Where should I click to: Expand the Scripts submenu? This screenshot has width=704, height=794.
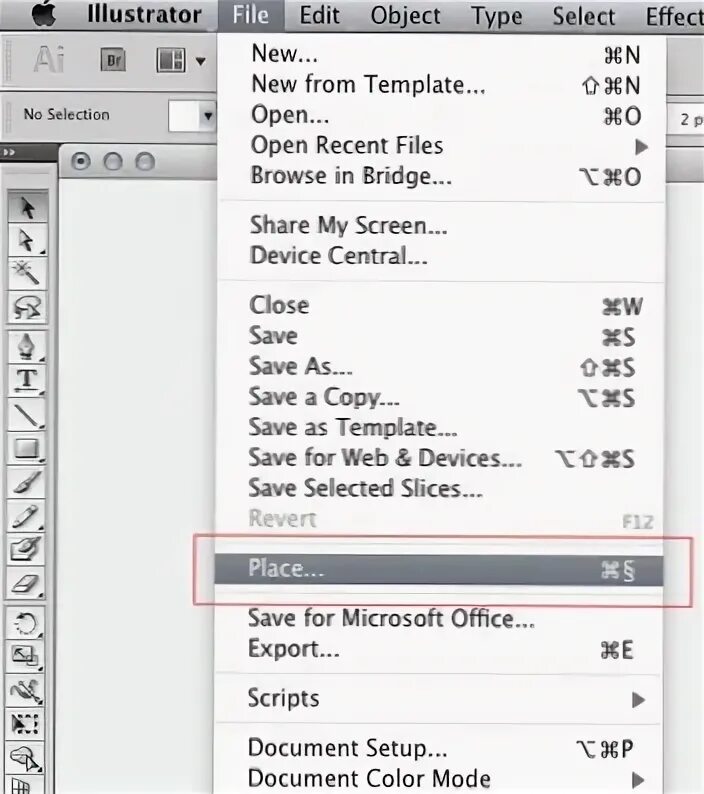639,700
